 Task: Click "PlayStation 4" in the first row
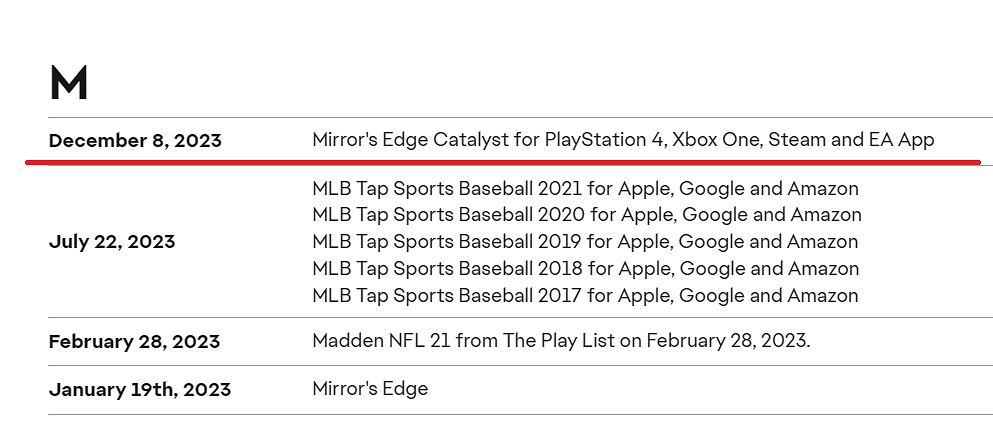point(604,140)
